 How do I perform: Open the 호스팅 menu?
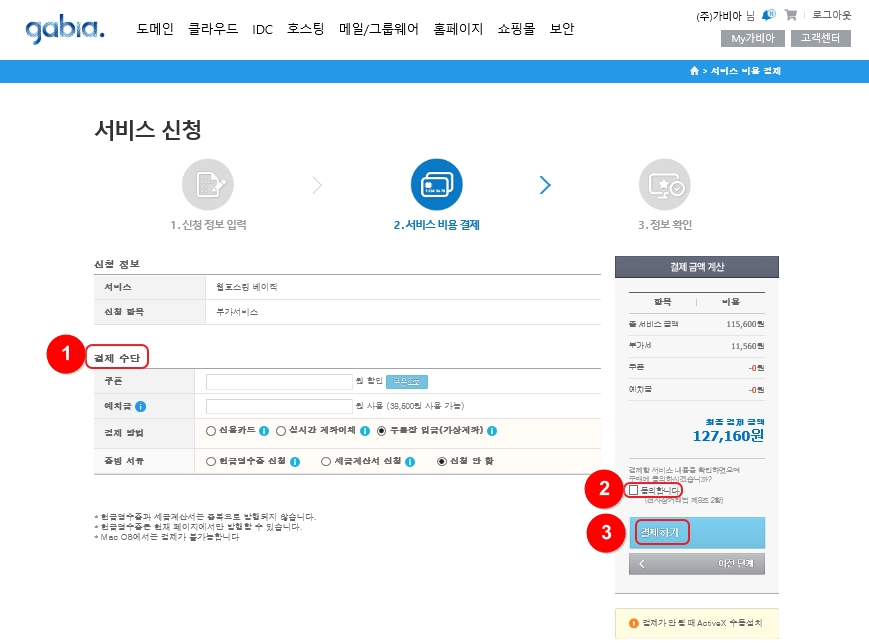point(305,29)
